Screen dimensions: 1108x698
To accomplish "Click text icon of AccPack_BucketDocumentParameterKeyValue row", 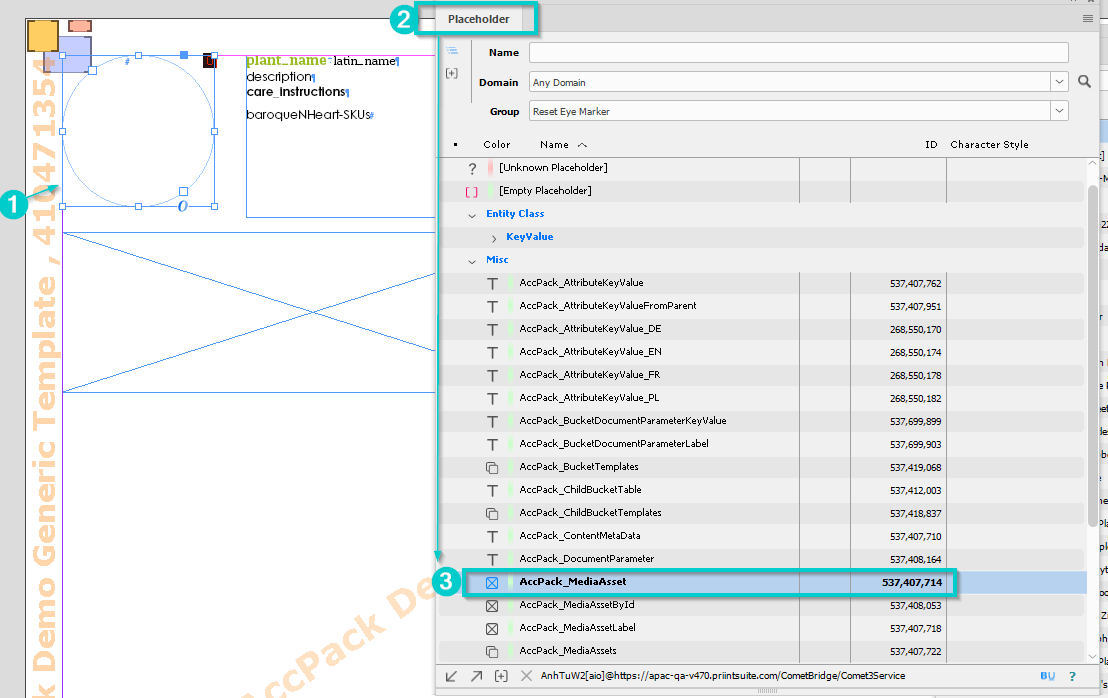I will click(x=493, y=421).
